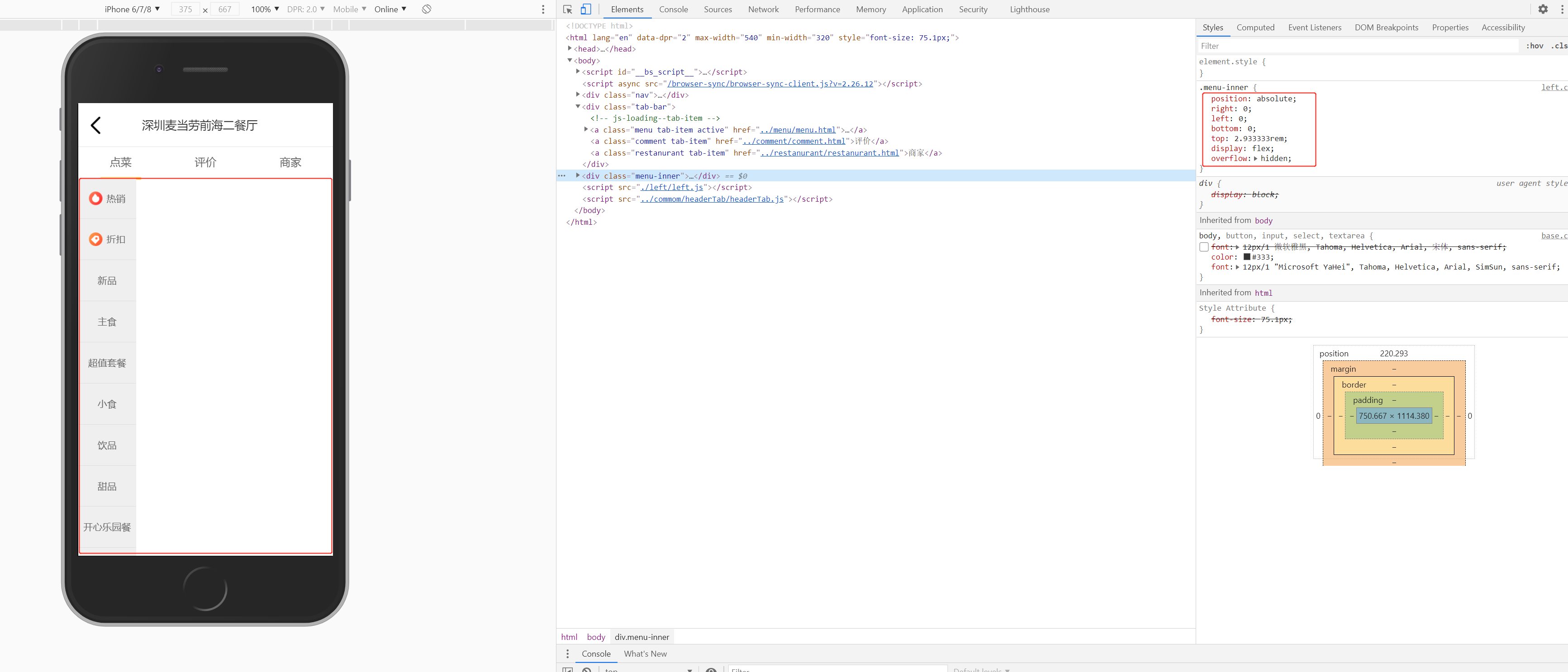Collapse the body element node
Viewport: 1568px width, 672px height.
click(x=570, y=60)
